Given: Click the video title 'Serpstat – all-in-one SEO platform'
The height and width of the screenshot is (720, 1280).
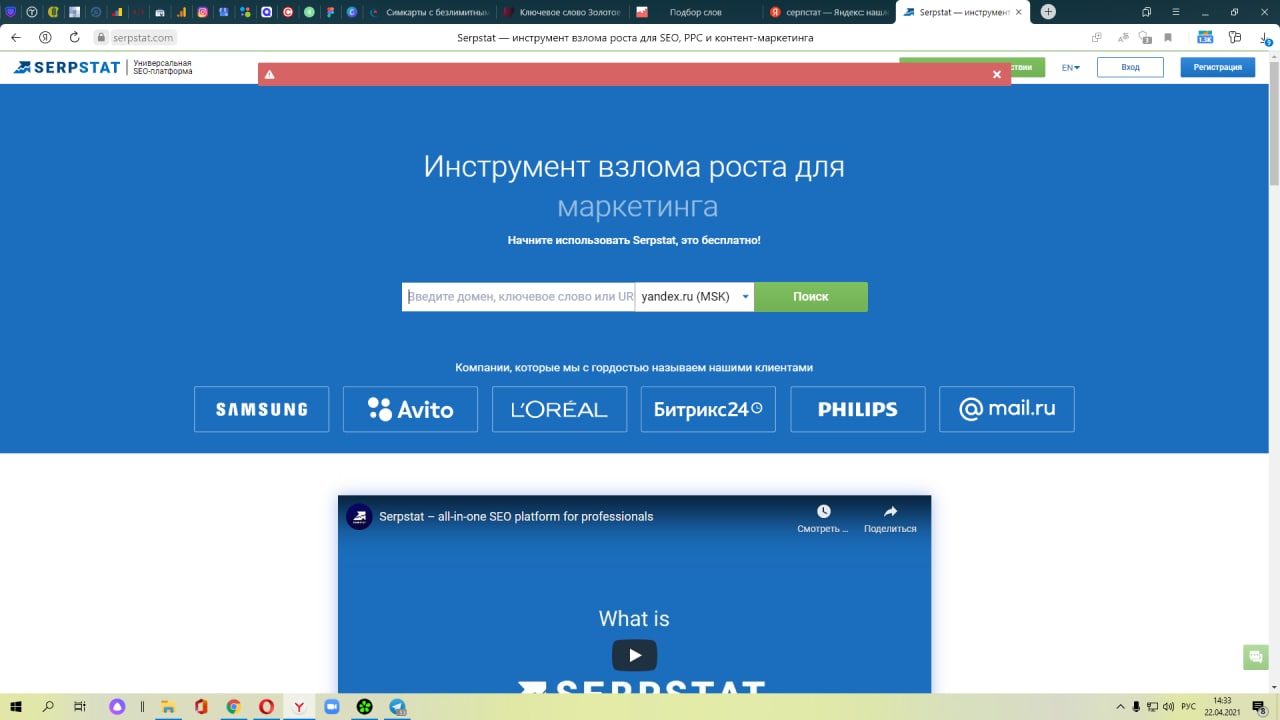Looking at the screenshot, I should pyautogui.click(x=516, y=517).
